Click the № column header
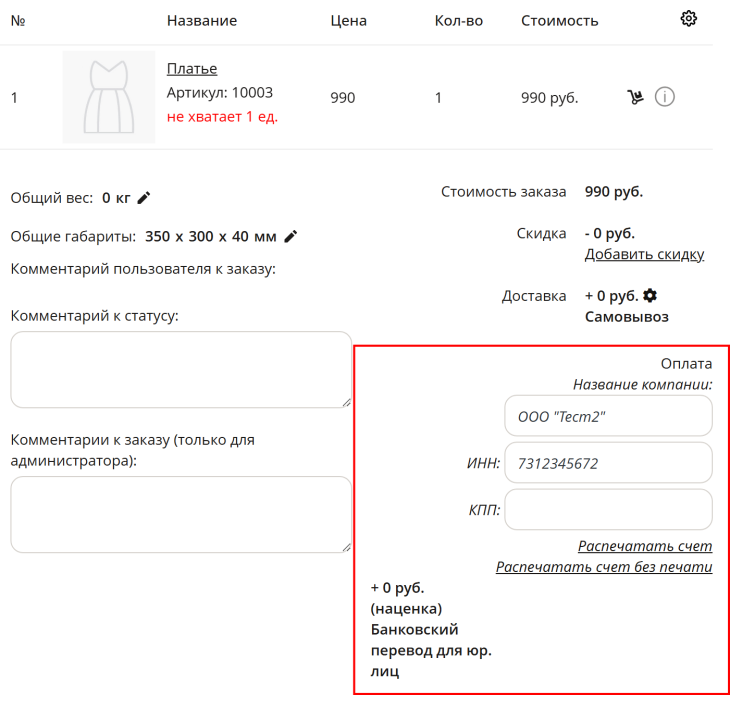740x705 pixels. click(18, 21)
